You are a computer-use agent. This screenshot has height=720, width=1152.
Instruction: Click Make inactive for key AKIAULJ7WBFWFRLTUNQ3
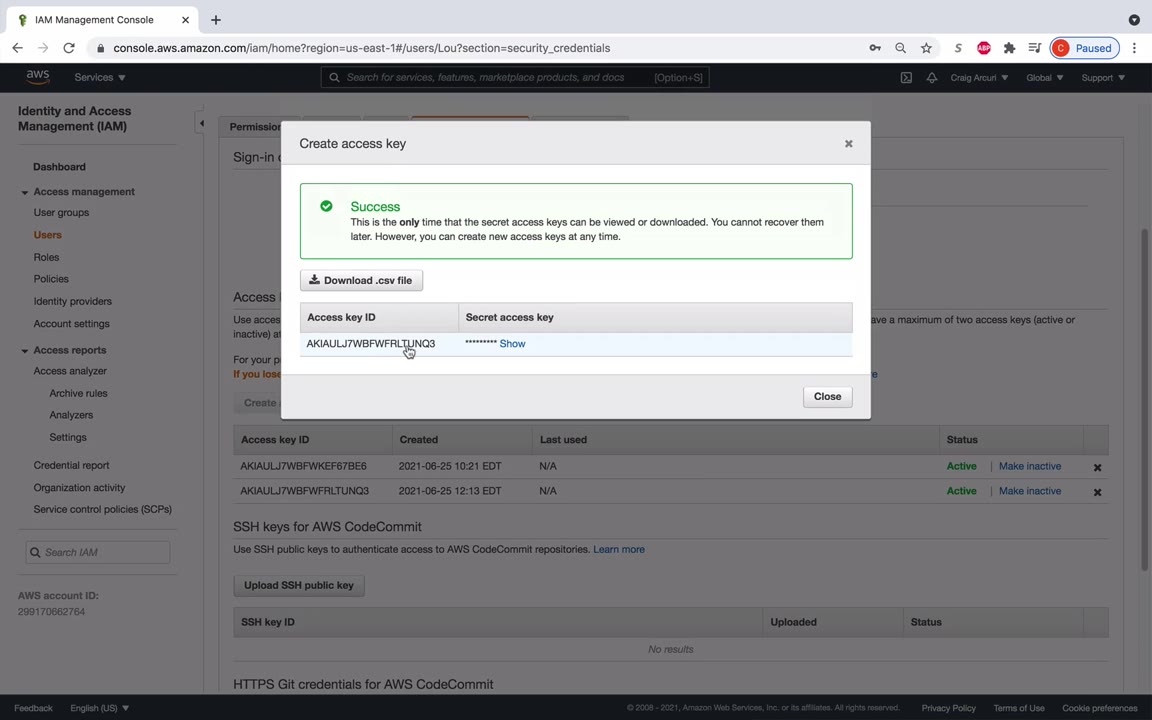point(1029,491)
